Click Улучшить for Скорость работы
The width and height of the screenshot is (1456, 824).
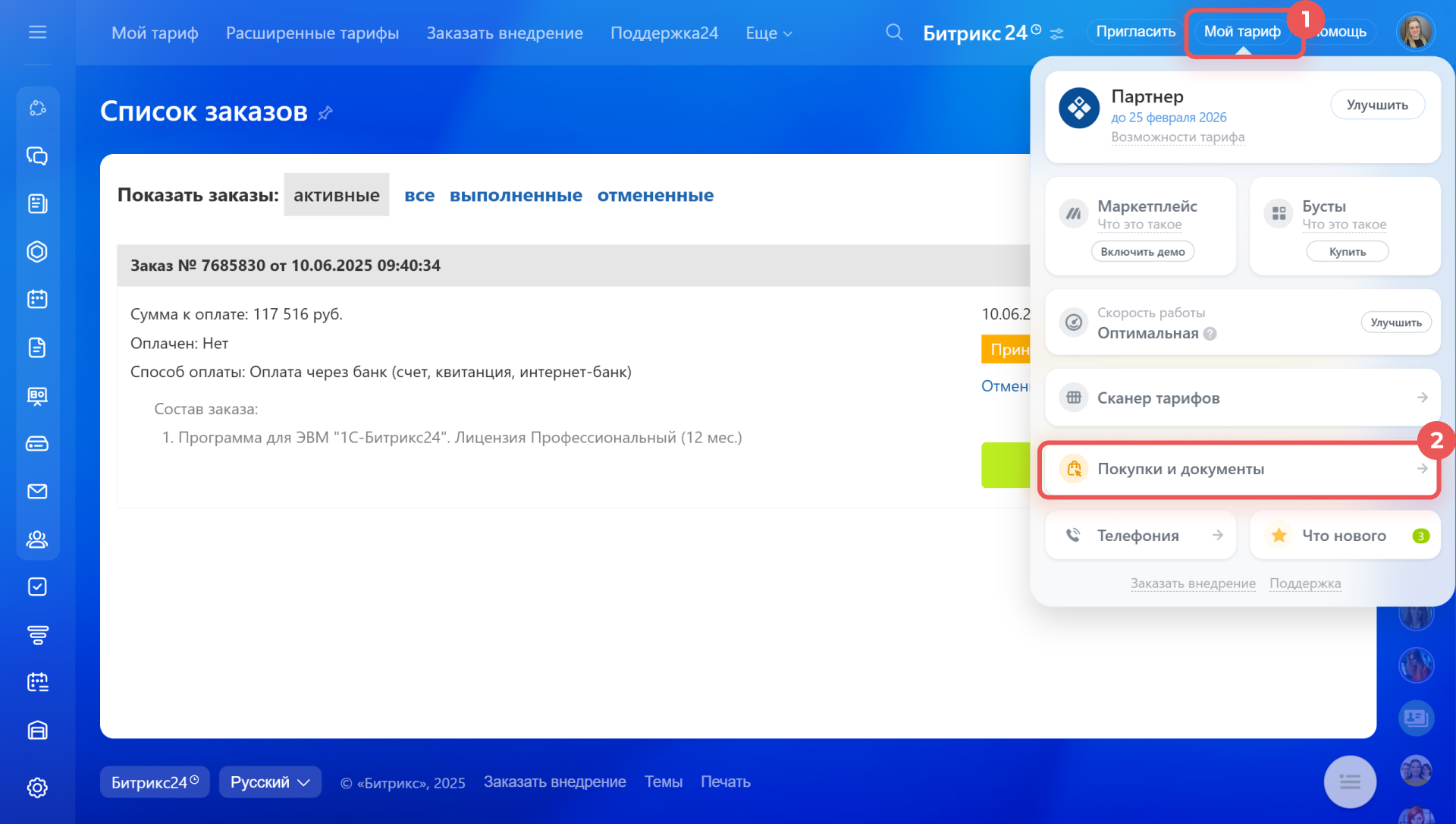click(1396, 322)
